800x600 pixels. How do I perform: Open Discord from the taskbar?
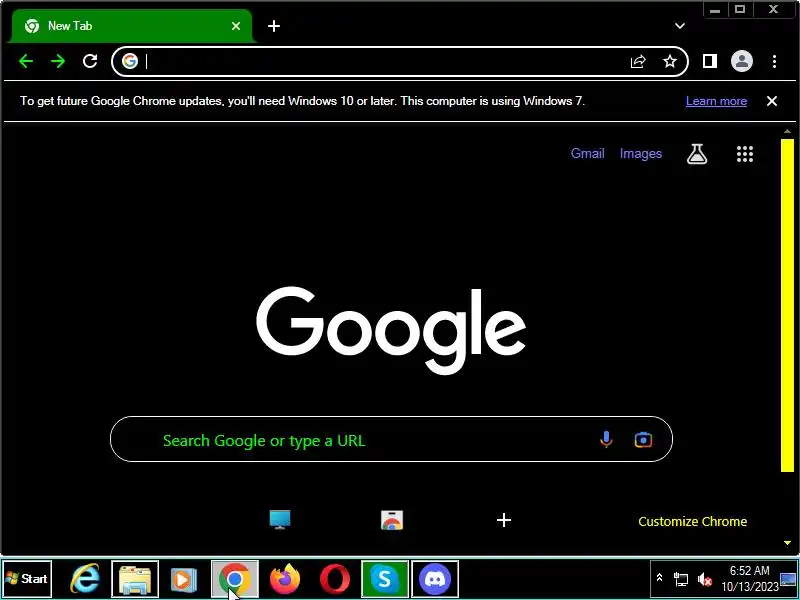pyautogui.click(x=435, y=579)
